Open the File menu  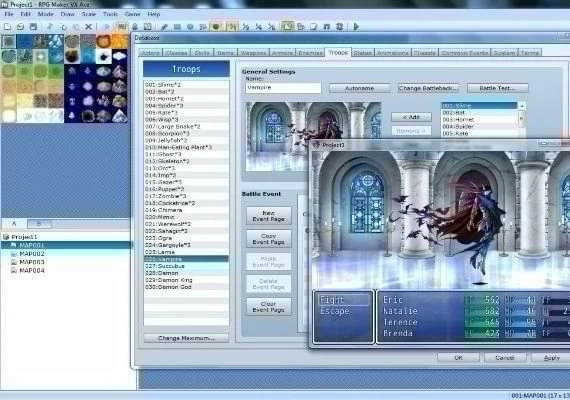[x=9, y=14]
